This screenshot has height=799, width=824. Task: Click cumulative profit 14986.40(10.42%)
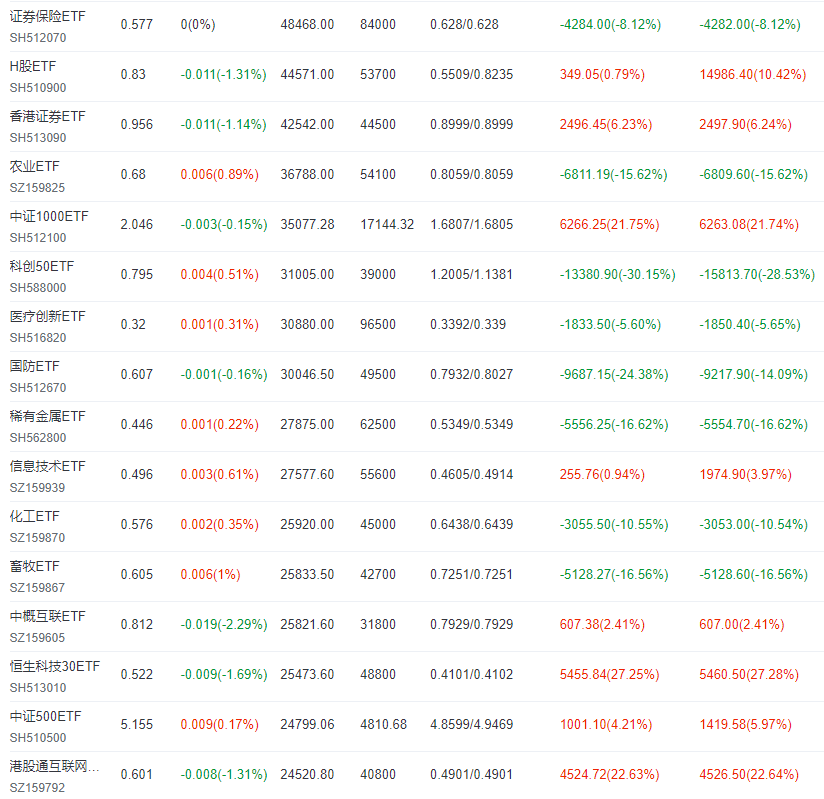(x=753, y=74)
